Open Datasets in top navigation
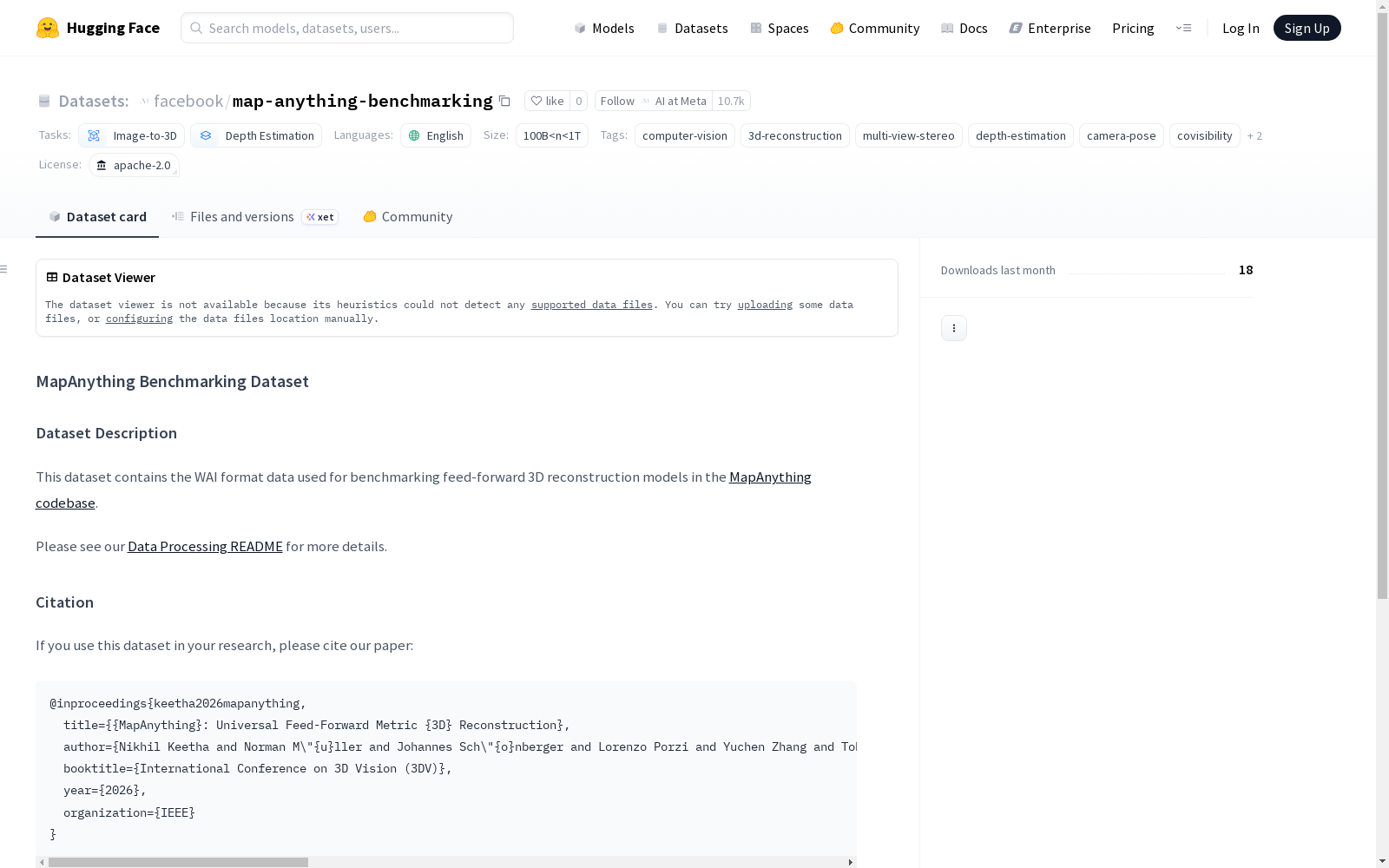 (x=692, y=28)
